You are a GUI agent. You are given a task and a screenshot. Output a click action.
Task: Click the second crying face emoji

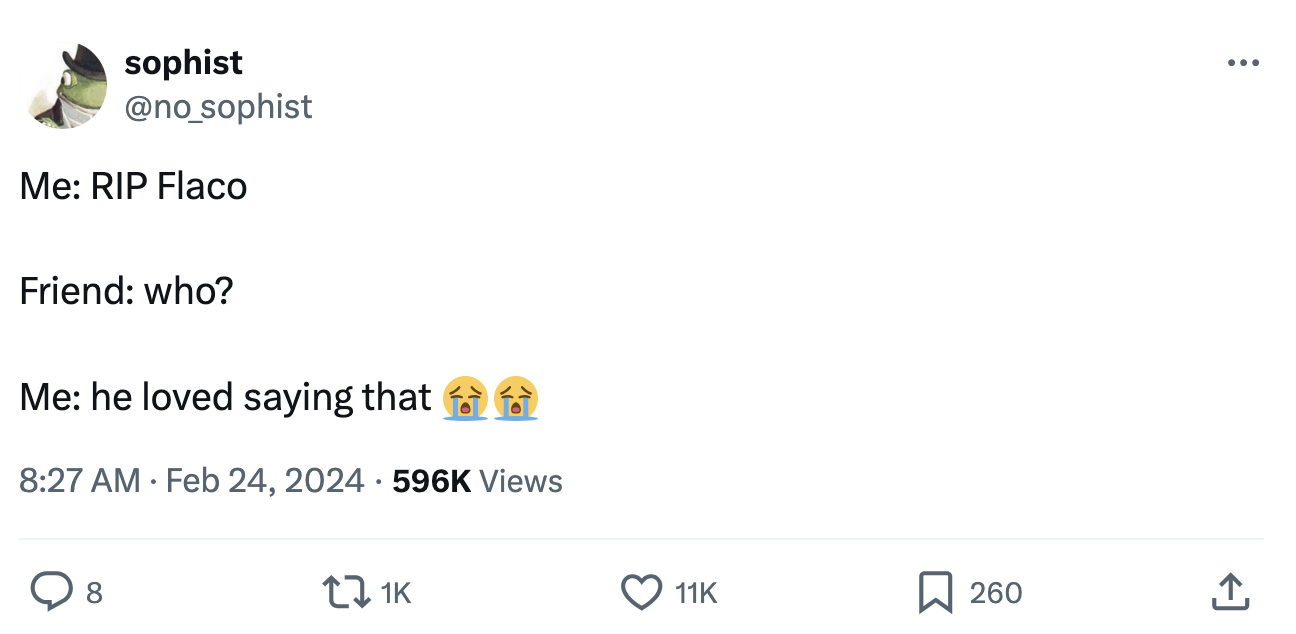pyautogui.click(x=515, y=398)
